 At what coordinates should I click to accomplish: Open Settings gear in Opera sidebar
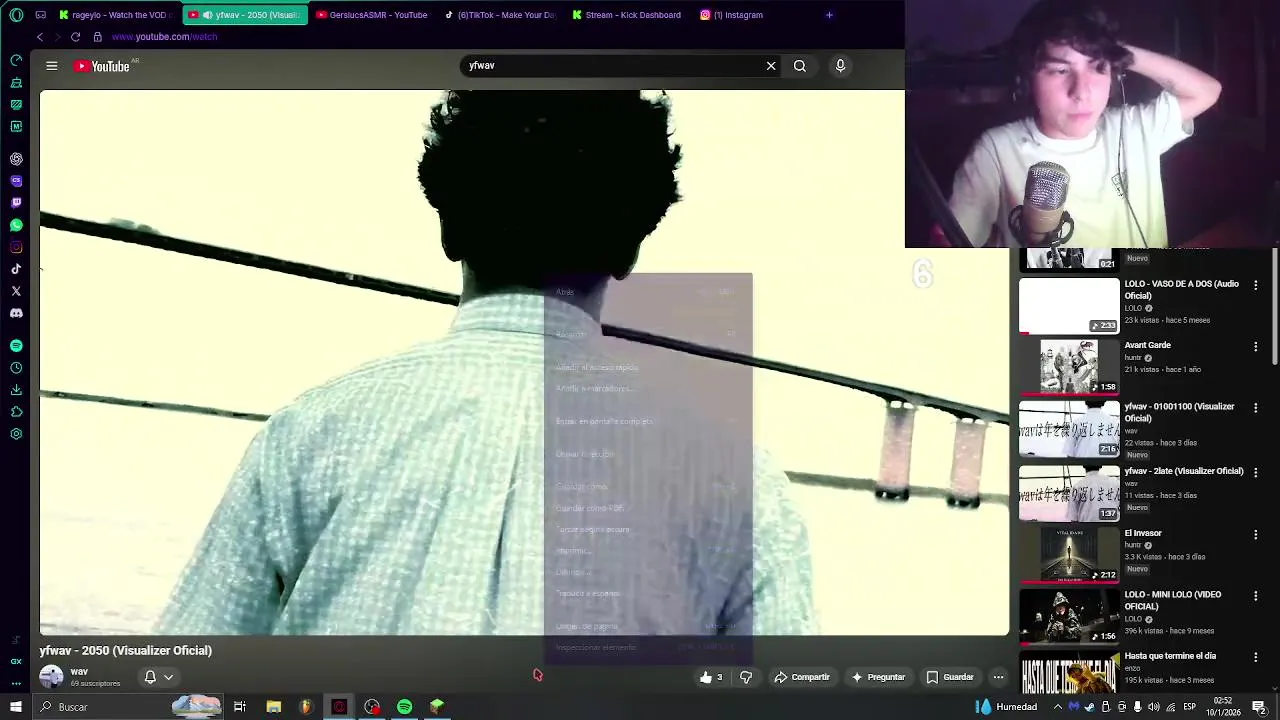pos(16,434)
